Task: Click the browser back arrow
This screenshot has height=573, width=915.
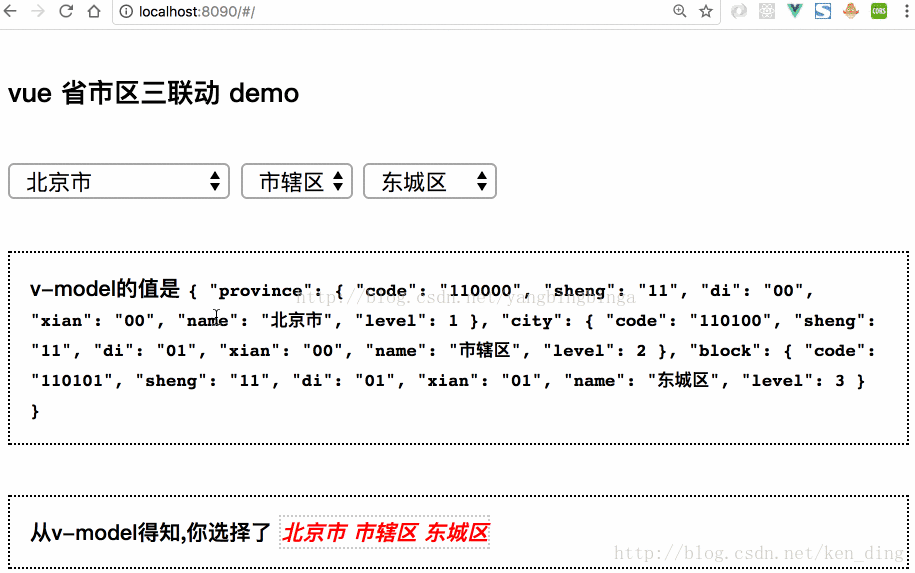Action: tap(10, 11)
